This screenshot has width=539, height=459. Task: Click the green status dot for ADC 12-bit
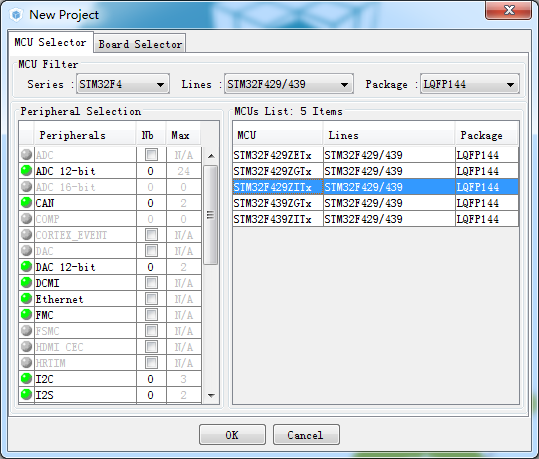click(x=26, y=171)
